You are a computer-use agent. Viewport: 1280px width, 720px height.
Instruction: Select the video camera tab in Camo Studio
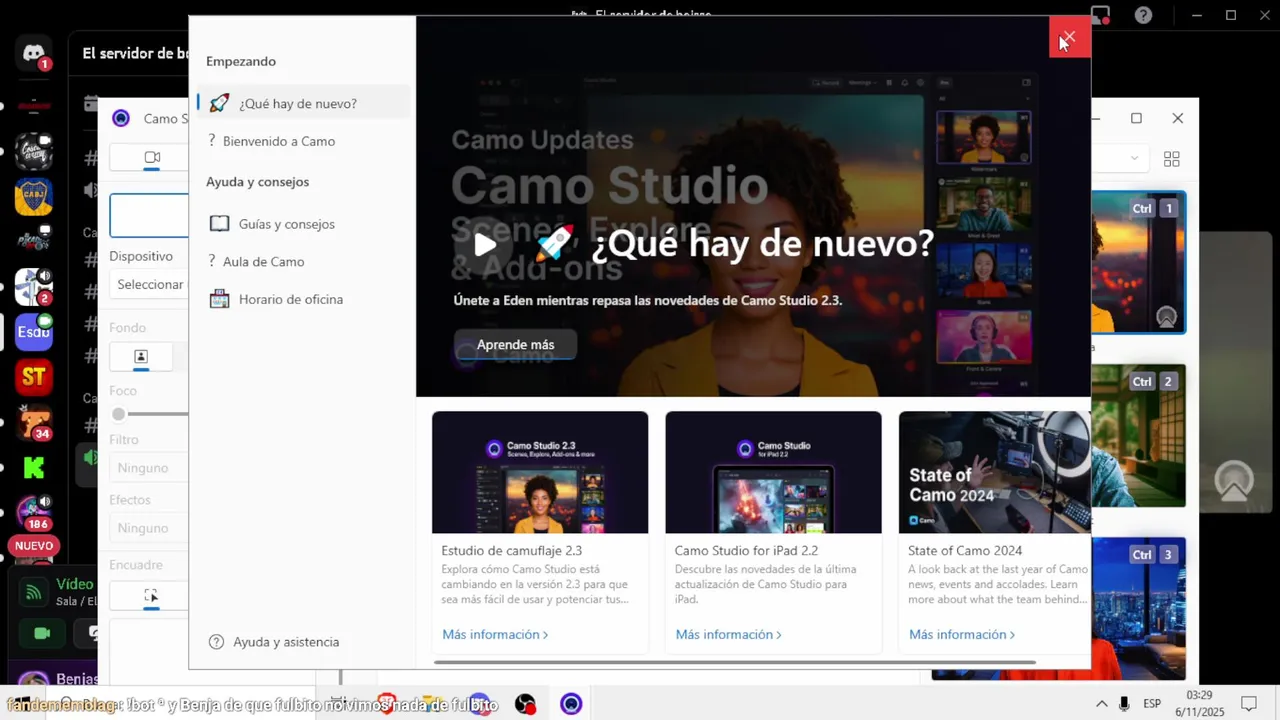coord(152,158)
